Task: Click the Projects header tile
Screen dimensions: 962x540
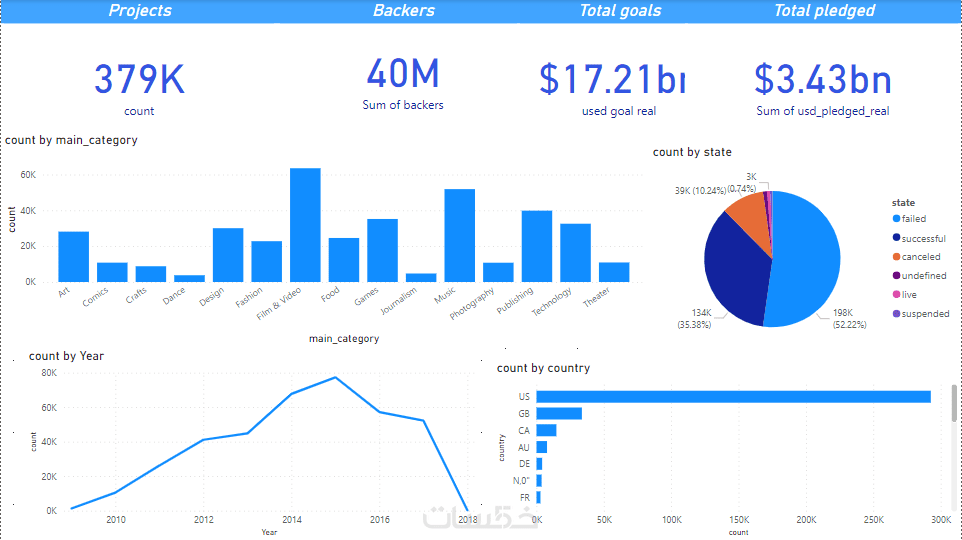Action: 140,10
